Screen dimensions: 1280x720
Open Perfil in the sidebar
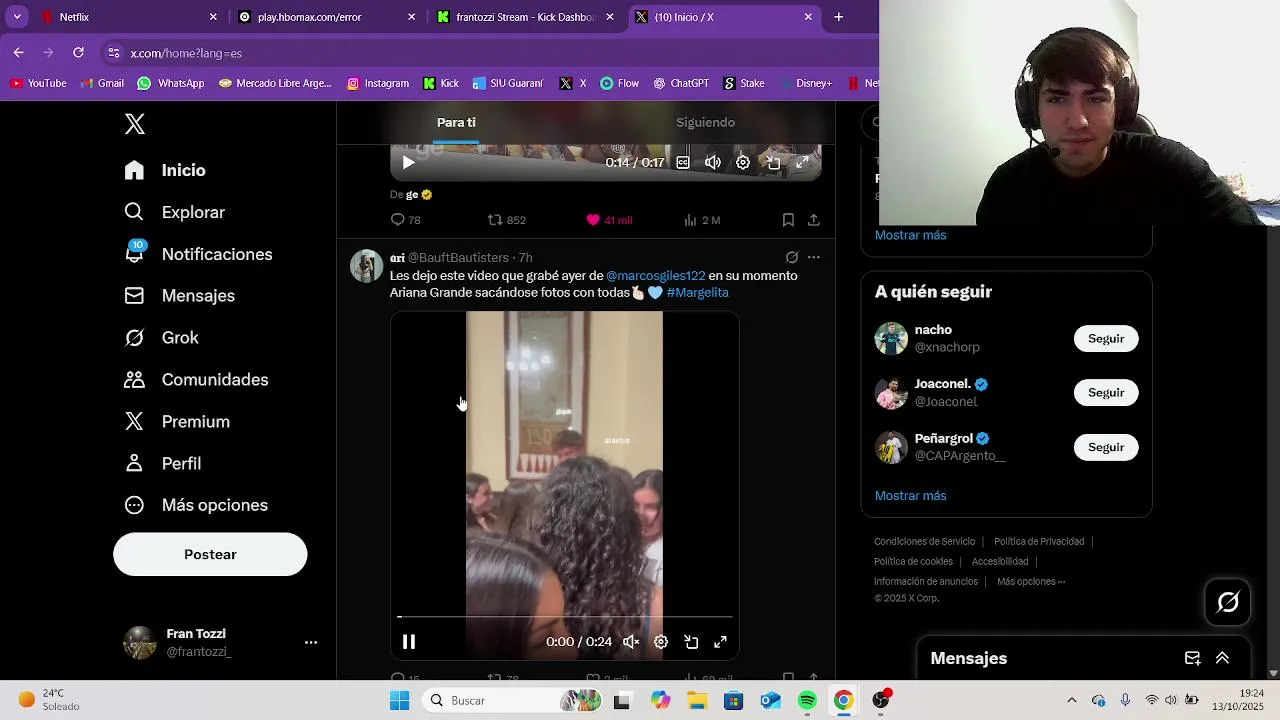coord(162,464)
